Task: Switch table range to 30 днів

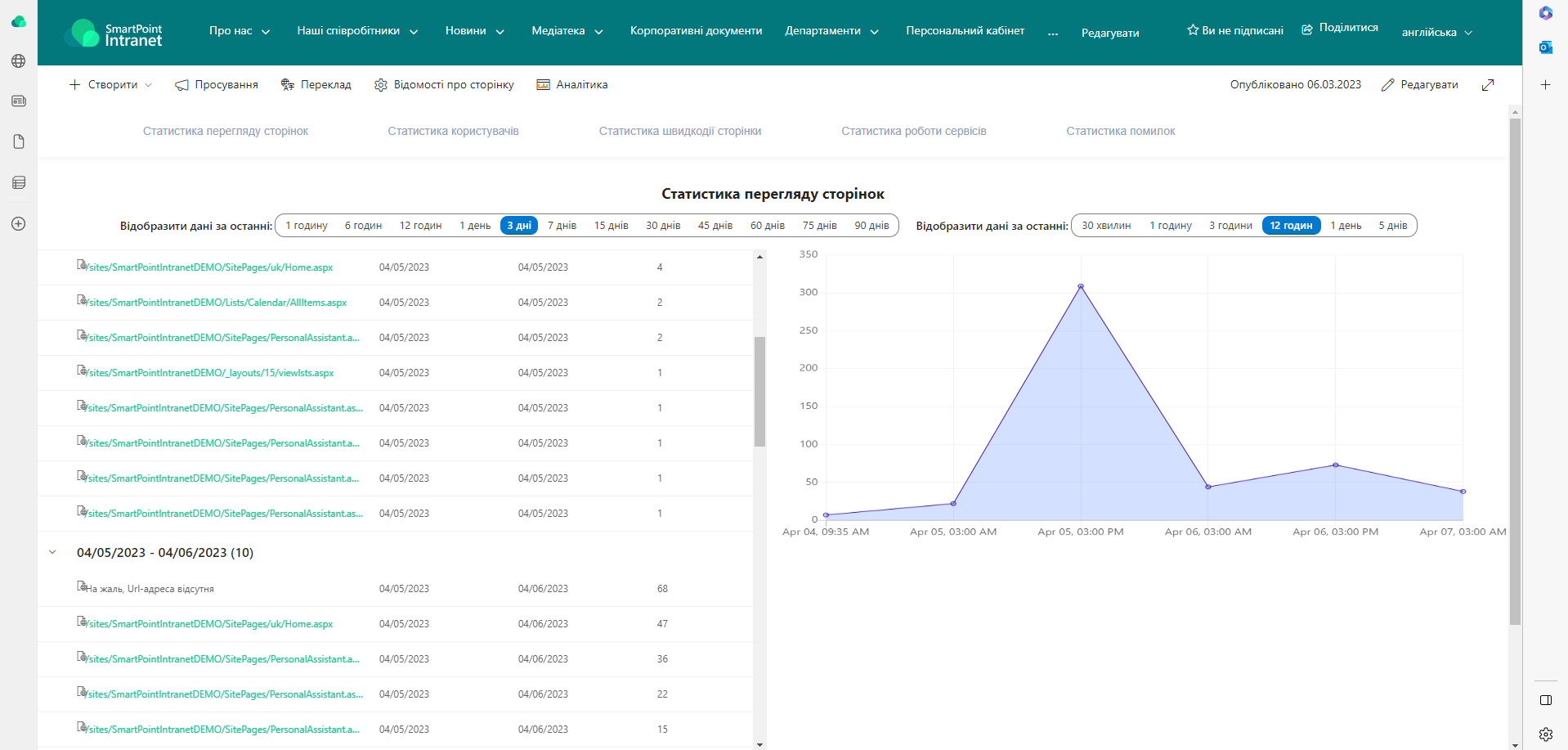Action: point(663,226)
